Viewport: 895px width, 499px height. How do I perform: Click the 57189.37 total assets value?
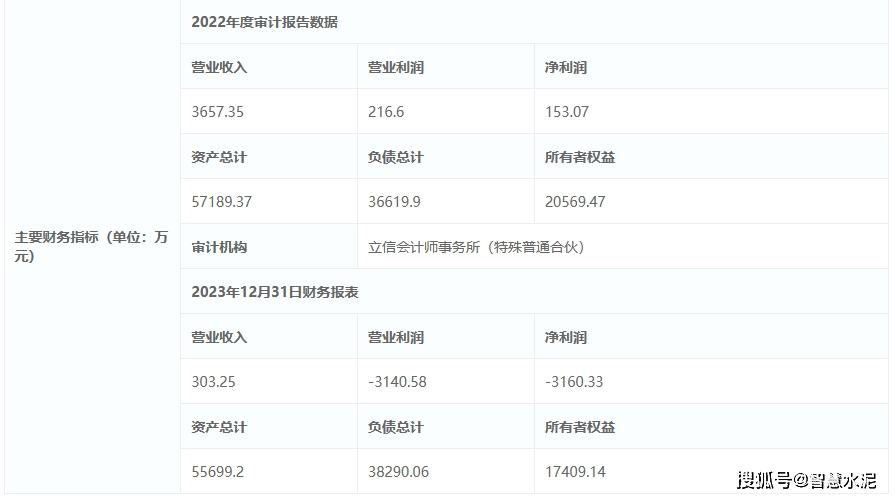pyautogui.click(x=222, y=202)
